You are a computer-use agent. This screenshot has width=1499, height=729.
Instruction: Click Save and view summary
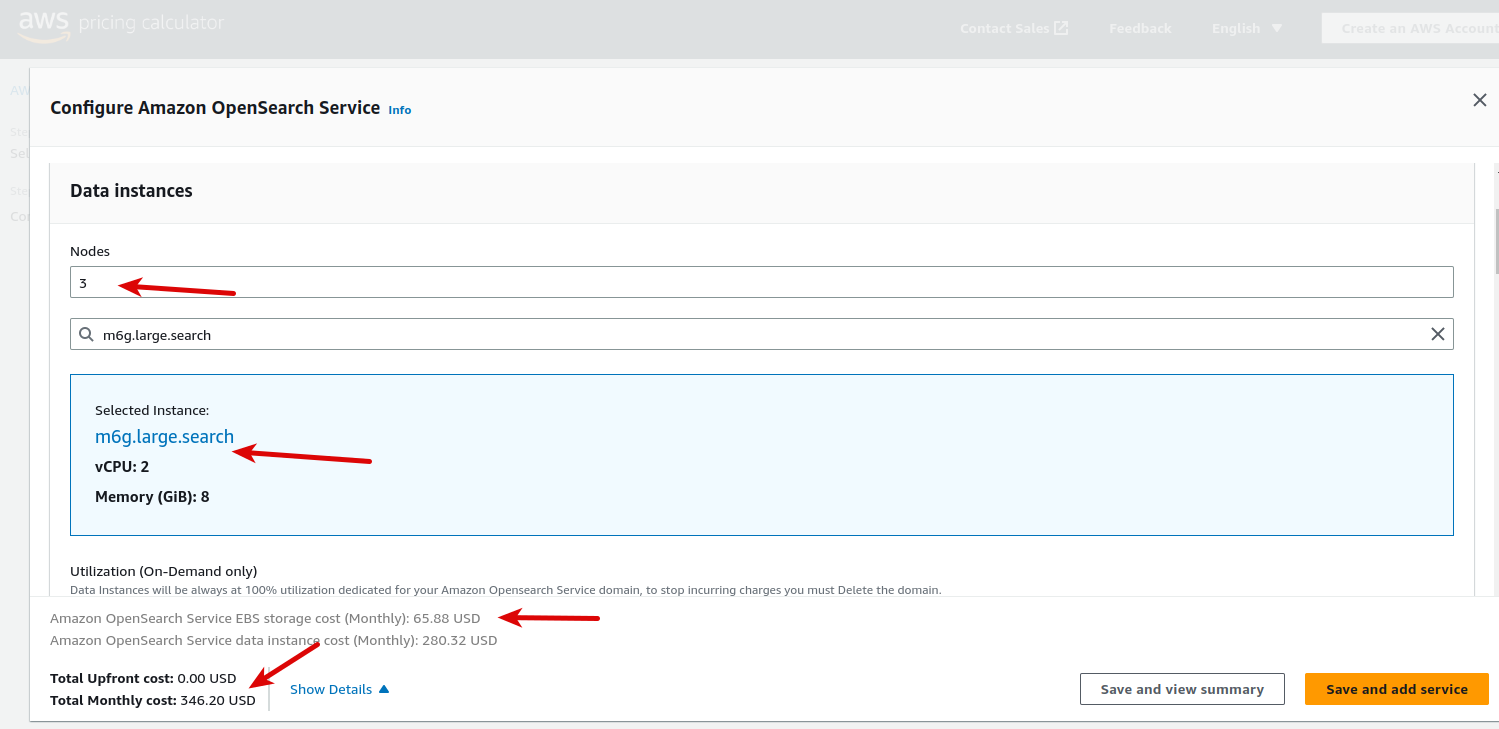pos(1182,689)
